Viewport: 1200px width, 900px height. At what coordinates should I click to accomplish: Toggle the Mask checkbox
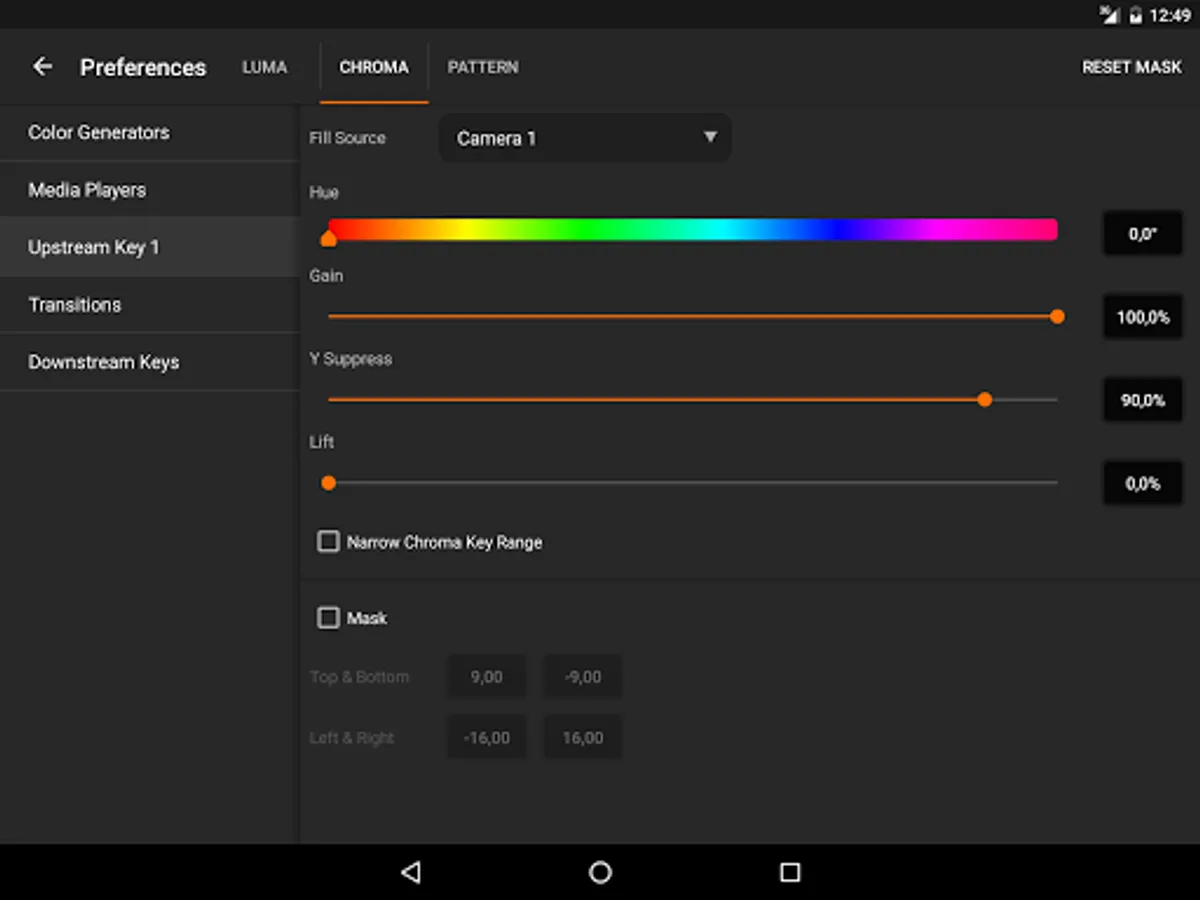tap(328, 618)
